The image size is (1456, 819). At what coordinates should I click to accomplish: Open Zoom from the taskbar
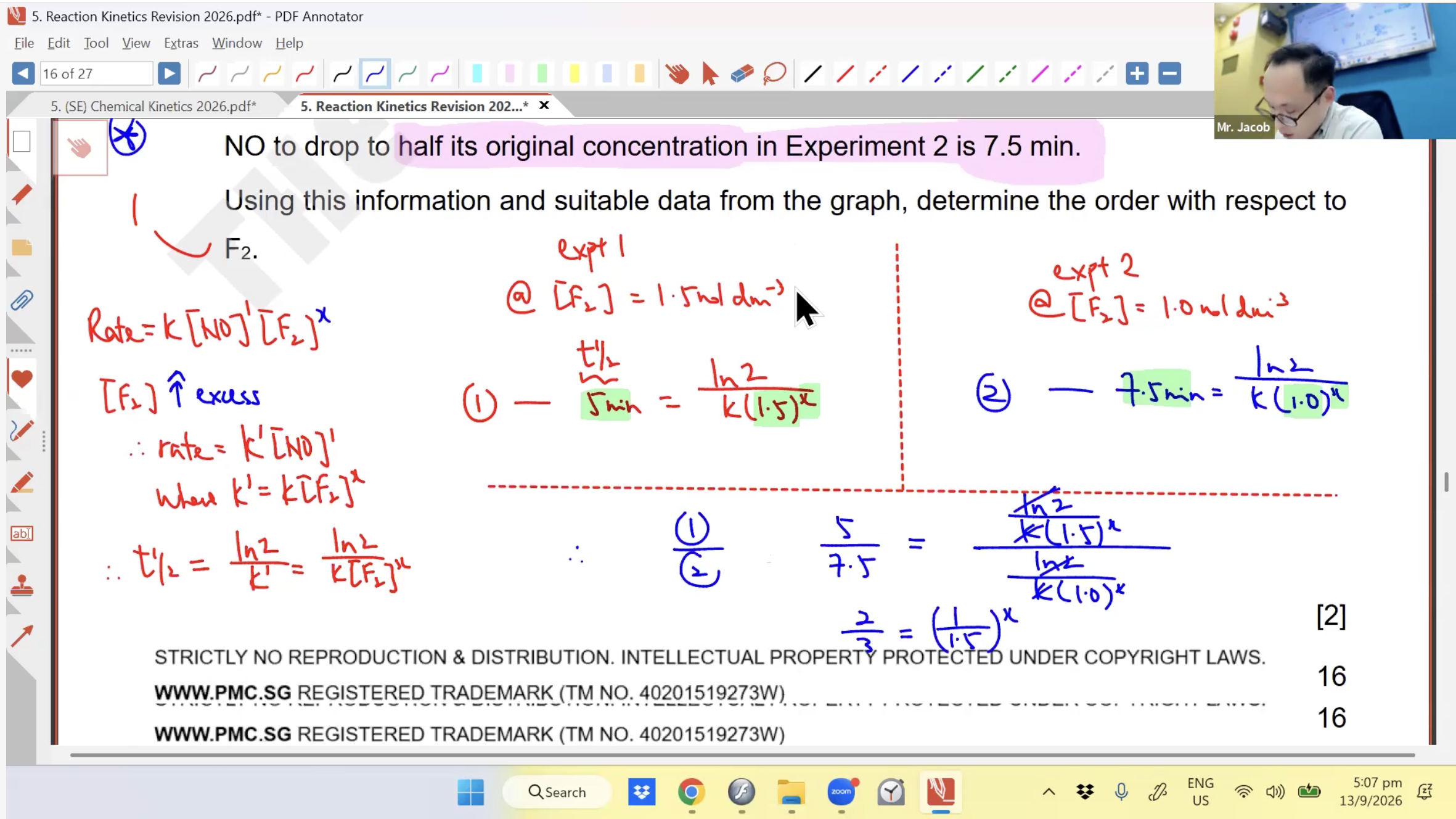pyautogui.click(x=841, y=792)
